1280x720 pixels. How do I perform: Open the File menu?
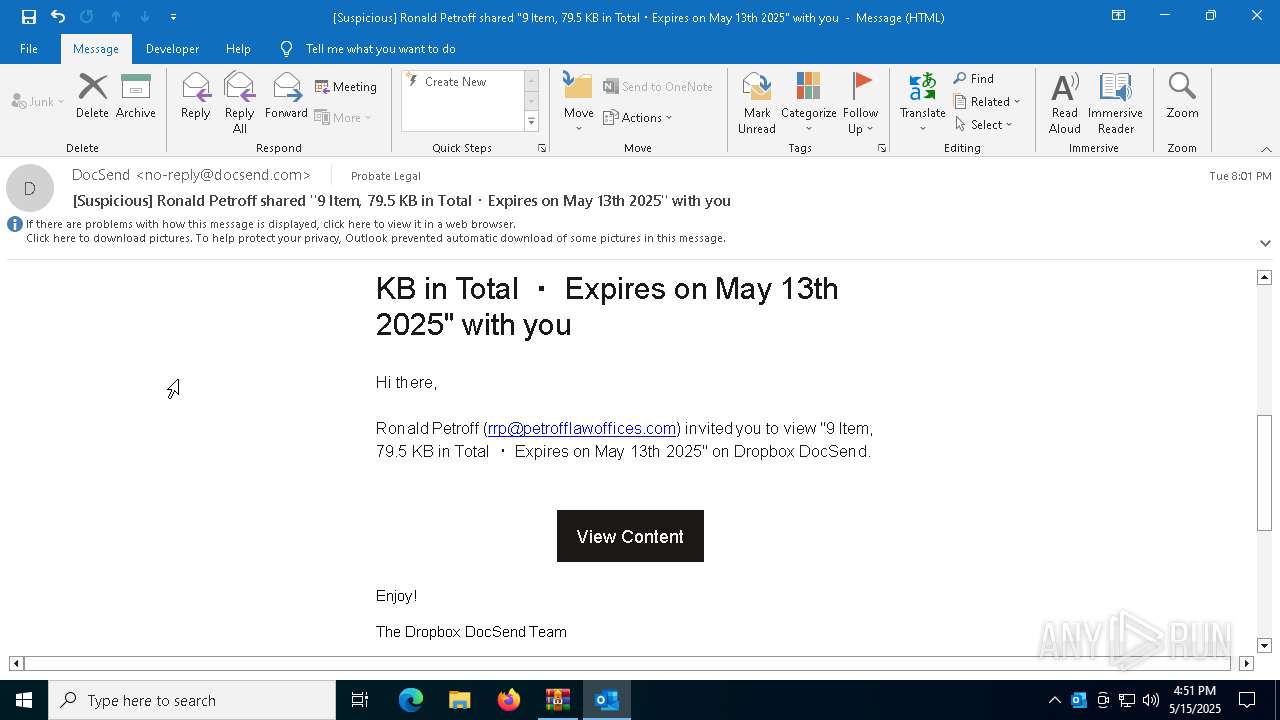tap(29, 49)
